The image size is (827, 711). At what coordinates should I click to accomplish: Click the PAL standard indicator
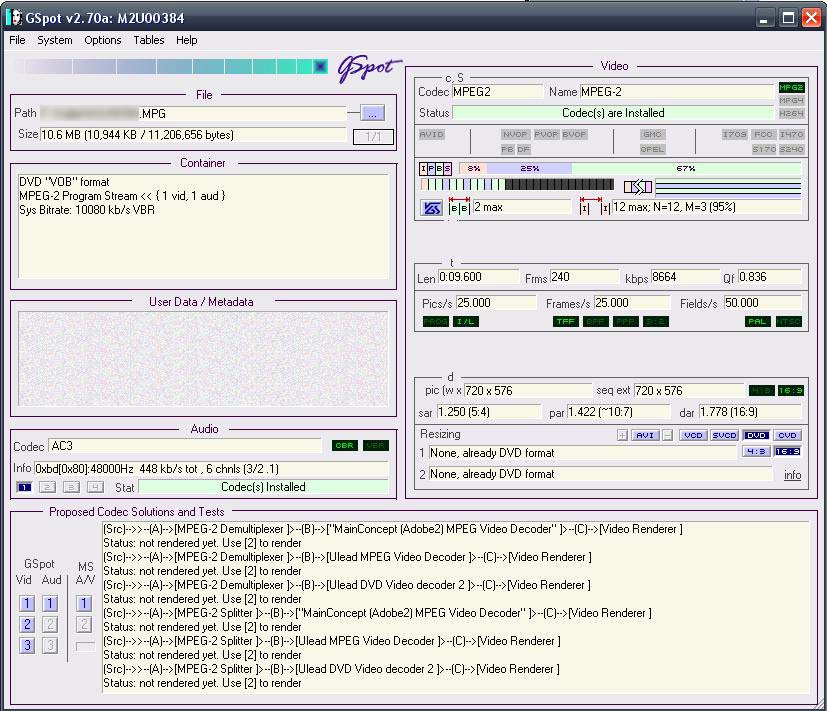tap(757, 322)
